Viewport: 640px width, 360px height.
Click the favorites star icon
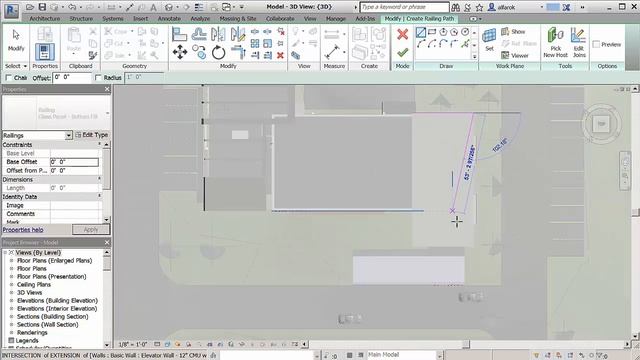(x=479, y=7)
